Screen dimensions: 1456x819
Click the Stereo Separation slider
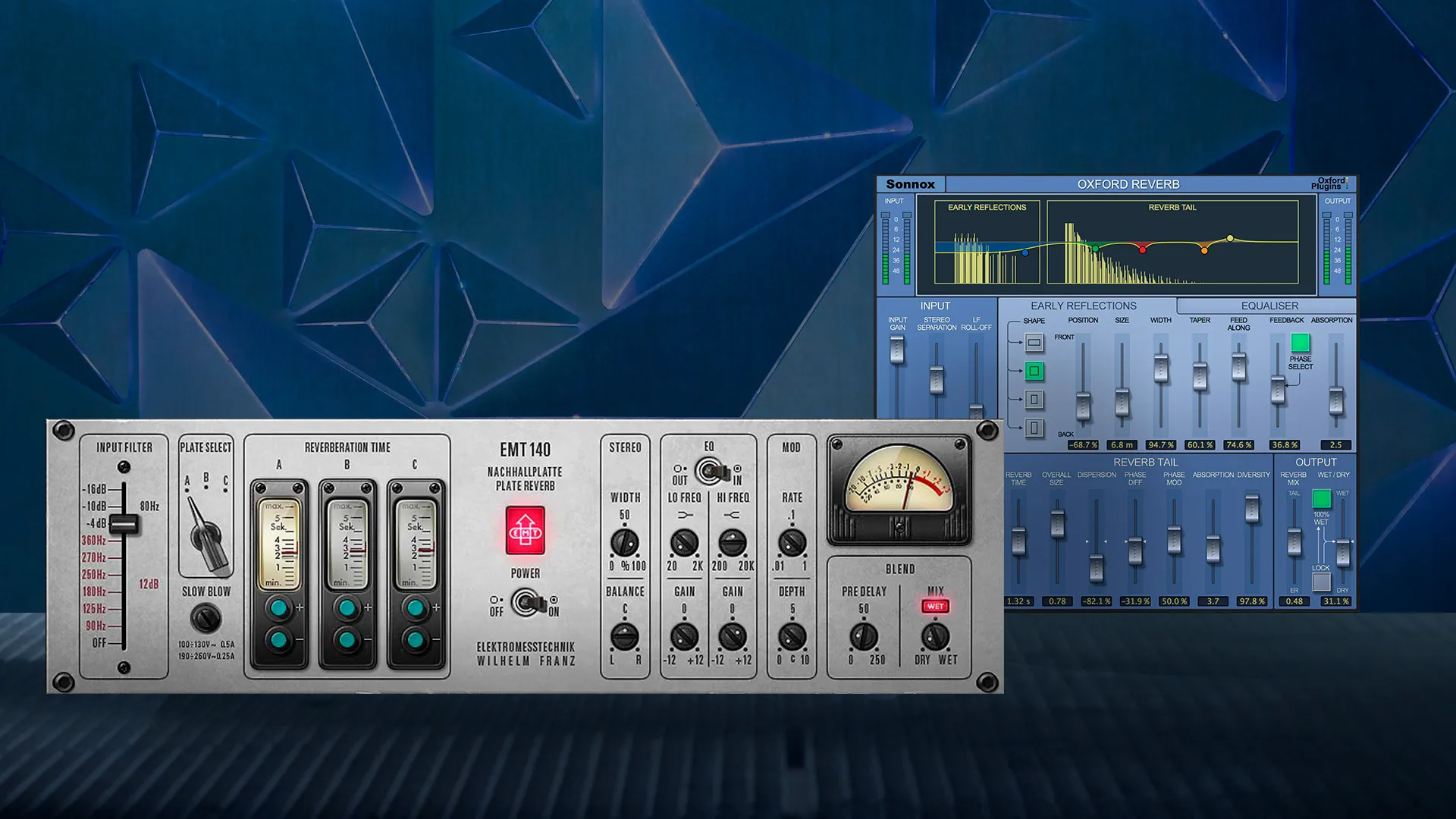coord(937,380)
